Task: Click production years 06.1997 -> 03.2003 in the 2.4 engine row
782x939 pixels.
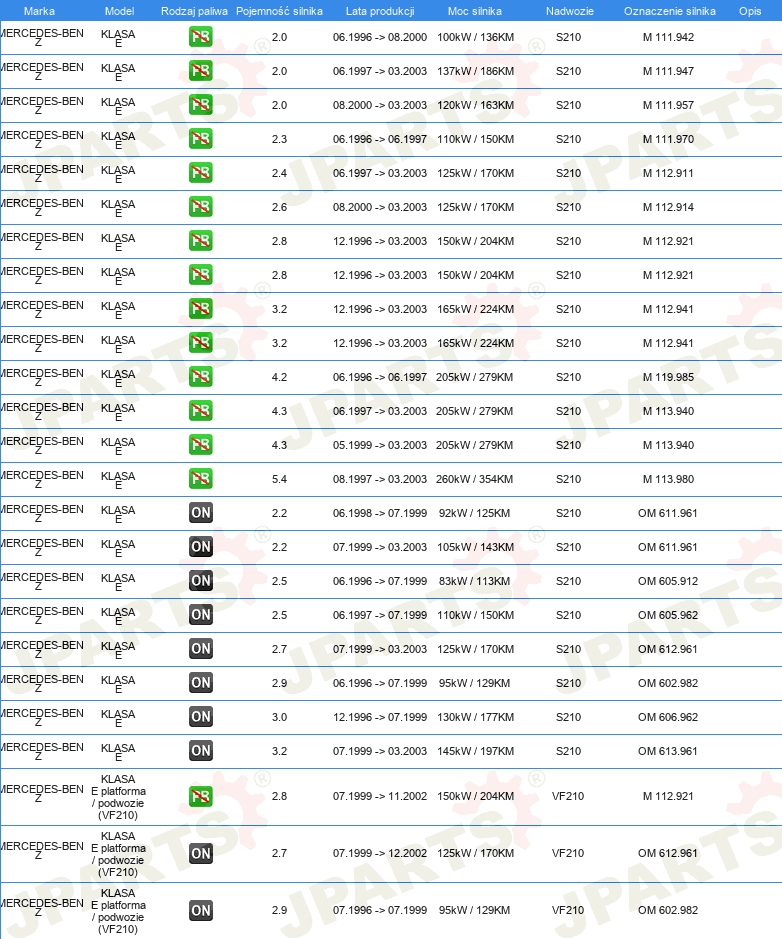Action: 380,173
